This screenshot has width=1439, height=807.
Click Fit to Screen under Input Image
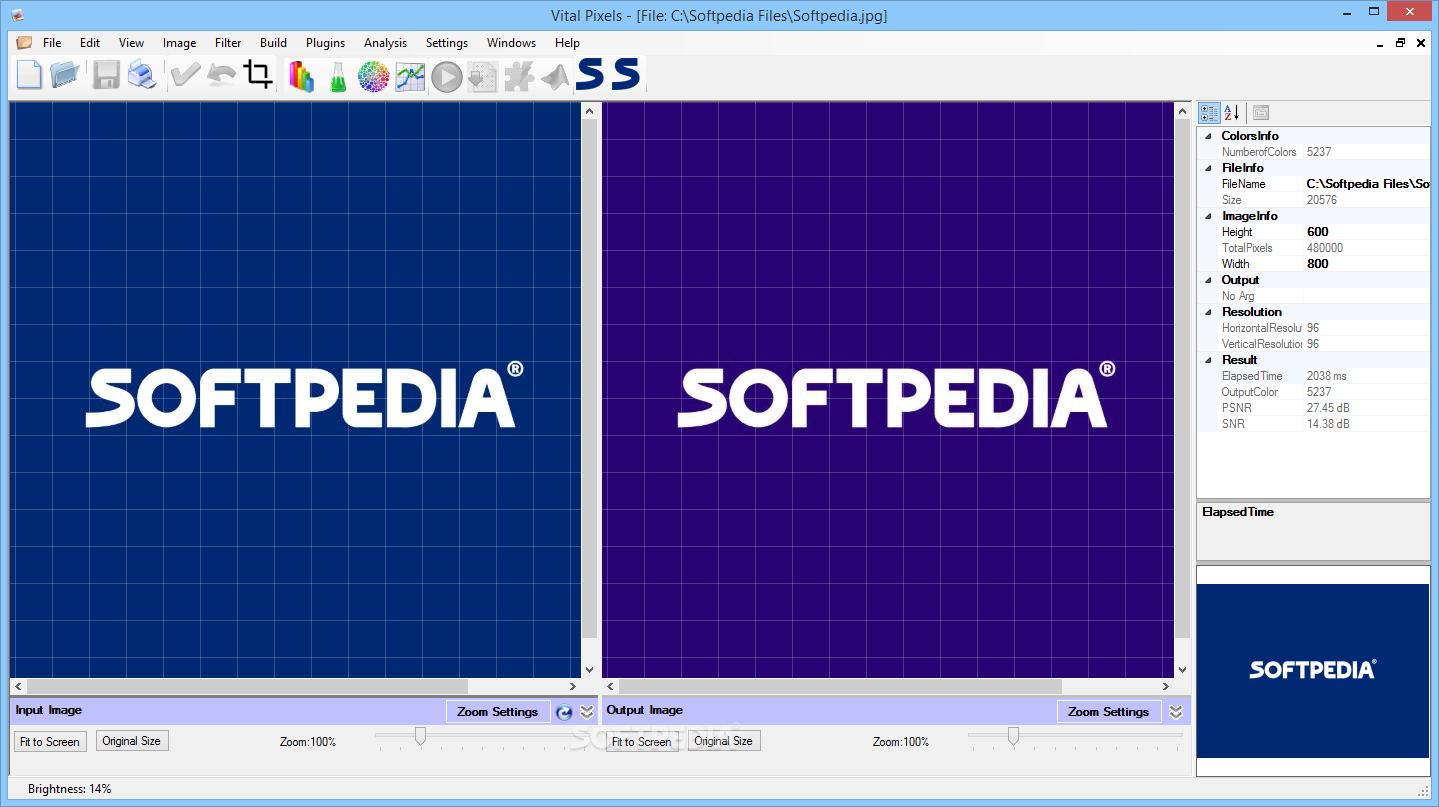[50, 741]
